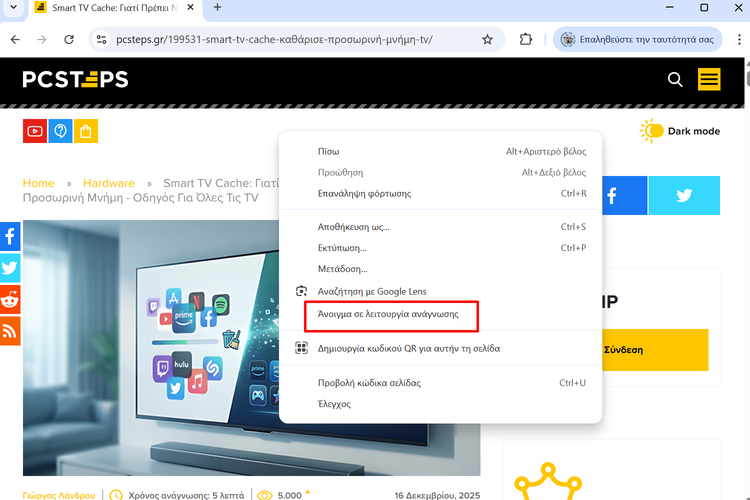
Task: Click the red YouTube icon button
Action: point(35,131)
